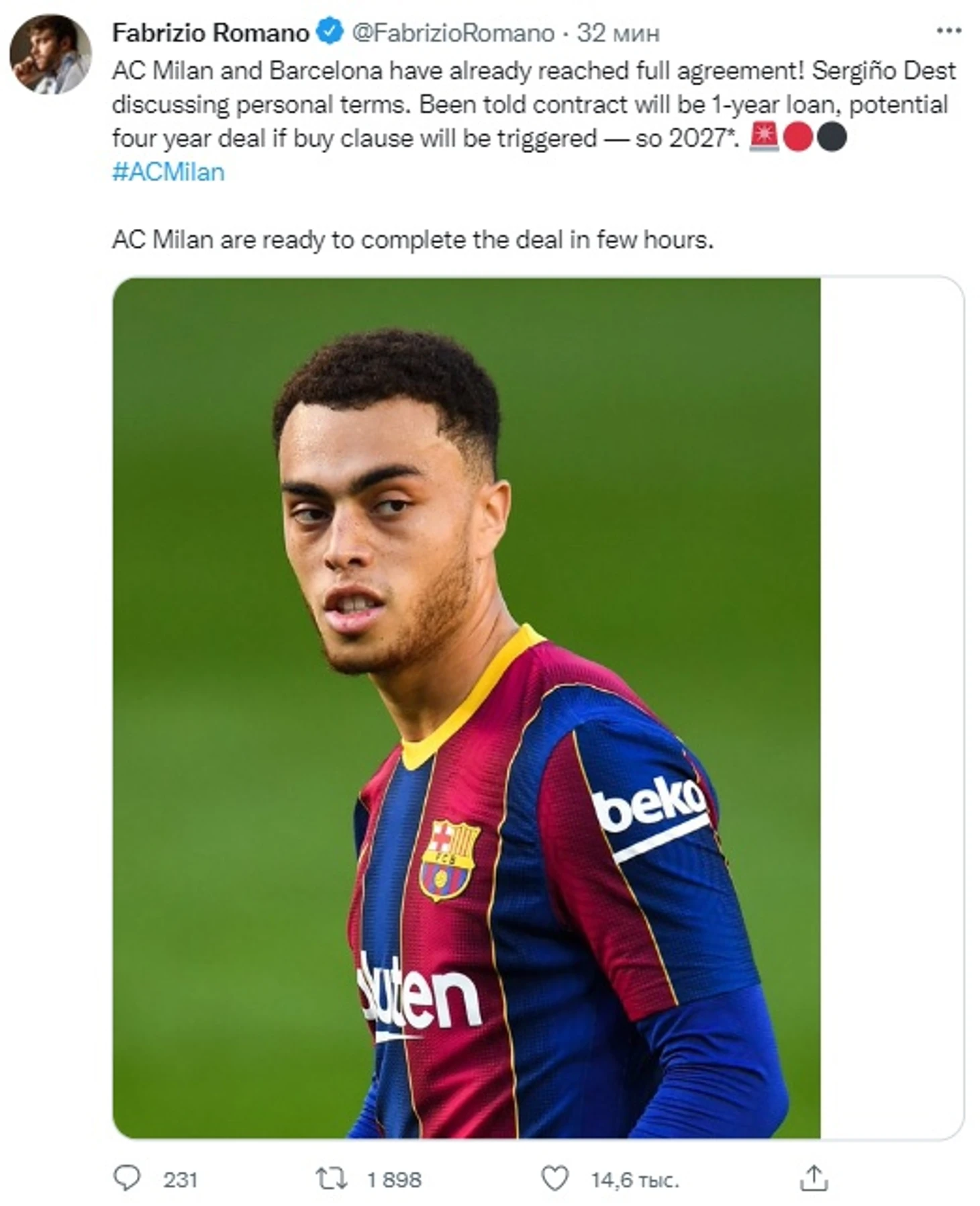980x1206 pixels.
Task: Open the #ACMilan hashtag link
Action: click(168, 172)
